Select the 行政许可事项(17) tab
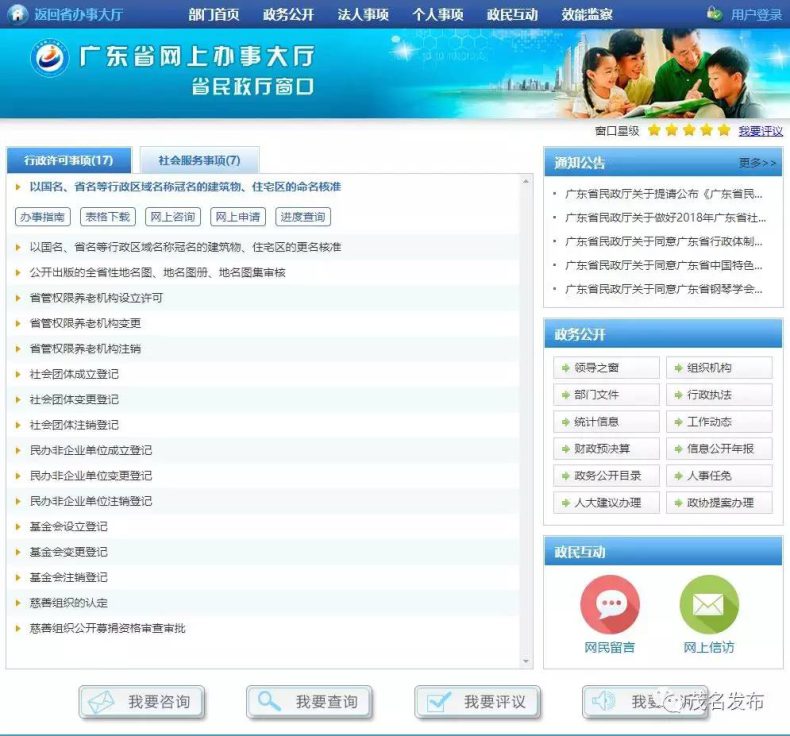This screenshot has height=736, width=790. click(69, 160)
